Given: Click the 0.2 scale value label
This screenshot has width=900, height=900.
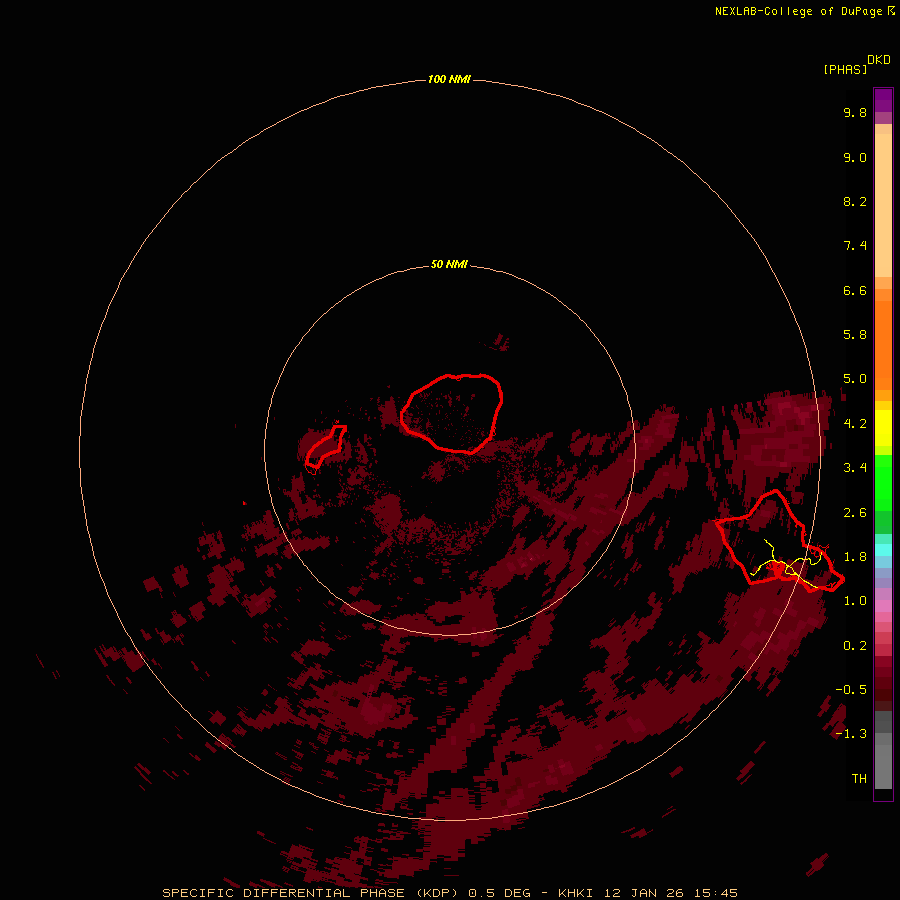Looking at the screenshot, I should (855, 646).
